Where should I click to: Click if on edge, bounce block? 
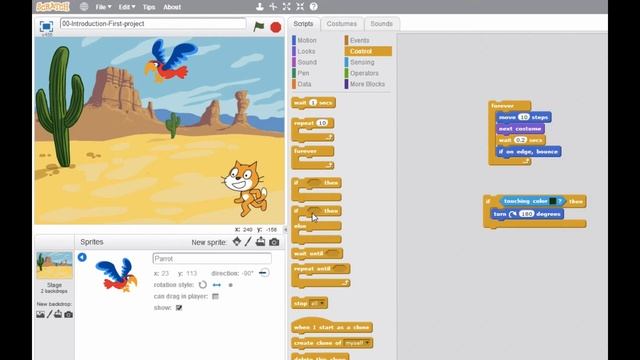(x=529, y=151)
